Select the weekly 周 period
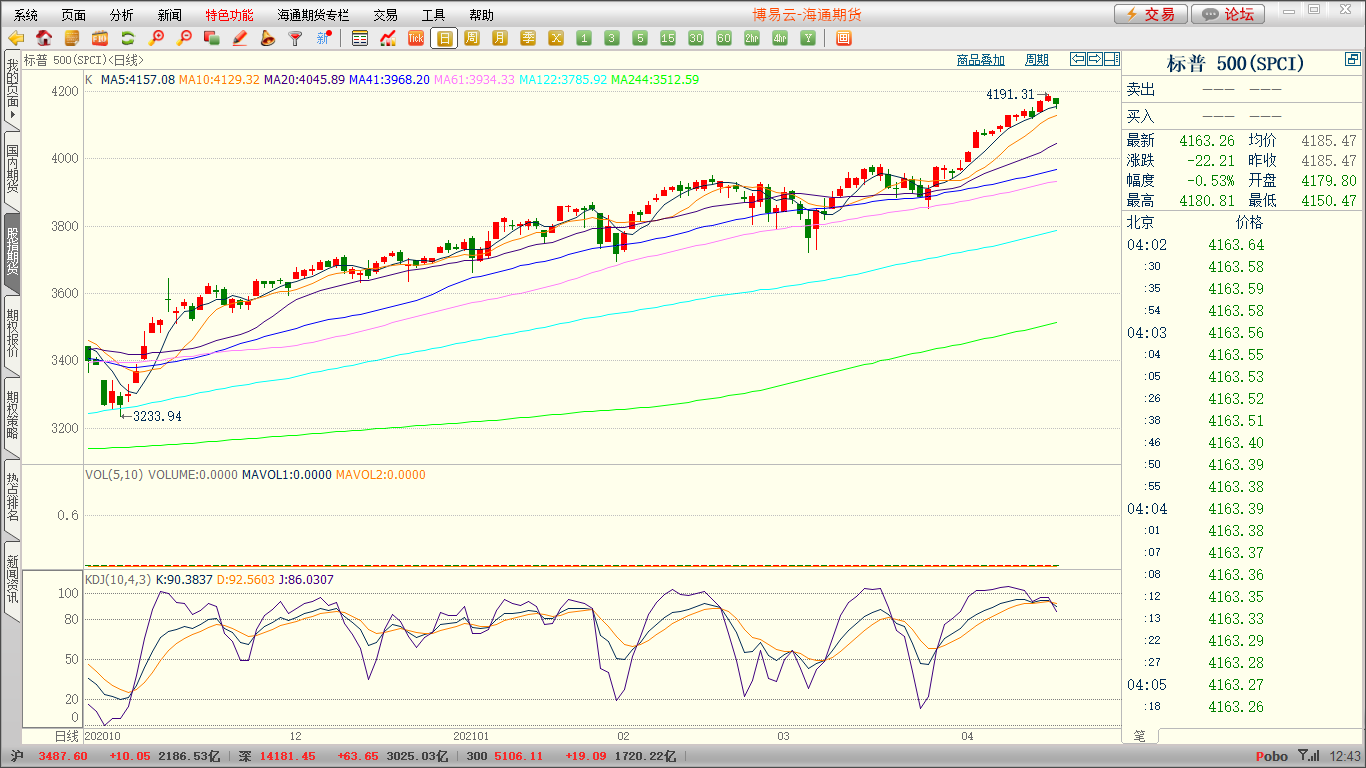This screenshot has width=1366, height=768. pos(472,38)
